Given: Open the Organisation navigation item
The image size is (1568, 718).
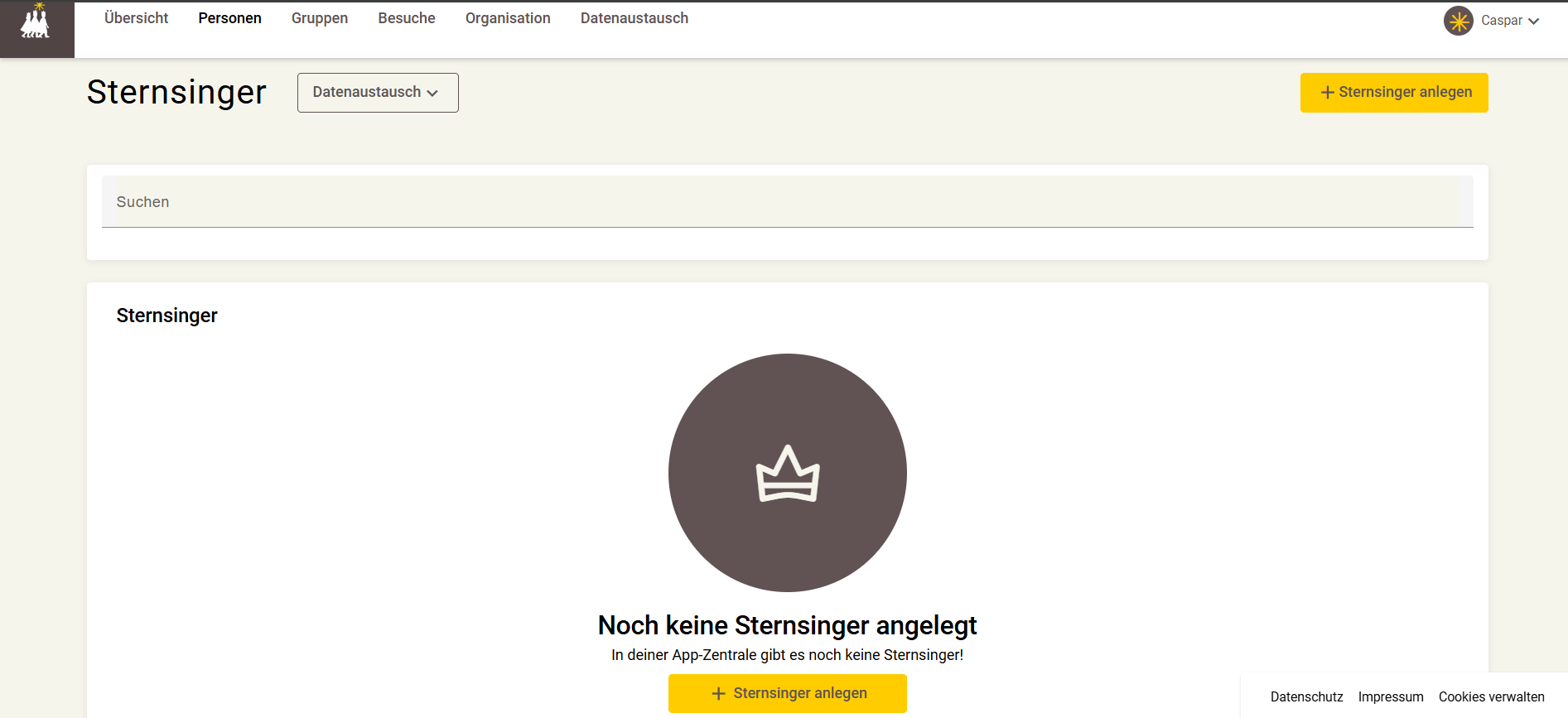Looking at the screenshot, I should [x=508, y=18].
